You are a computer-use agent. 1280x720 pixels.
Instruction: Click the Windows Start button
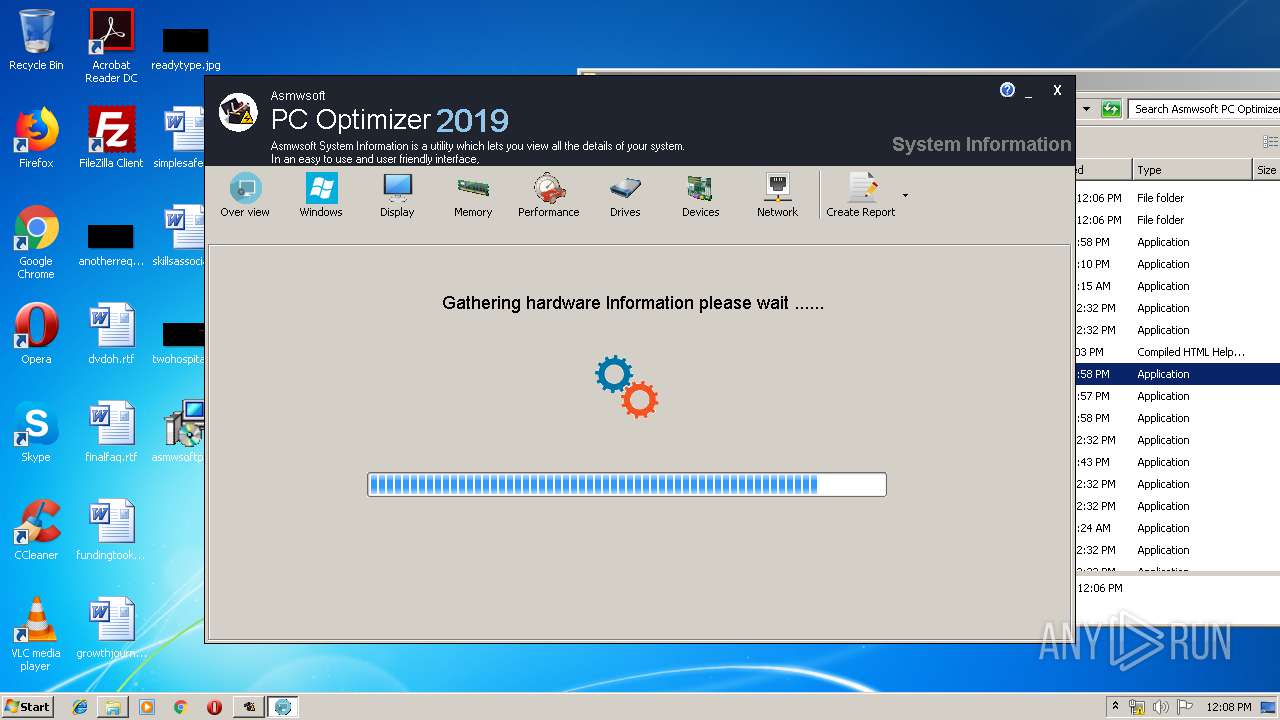pyautogui.click(x=27, y=706)
